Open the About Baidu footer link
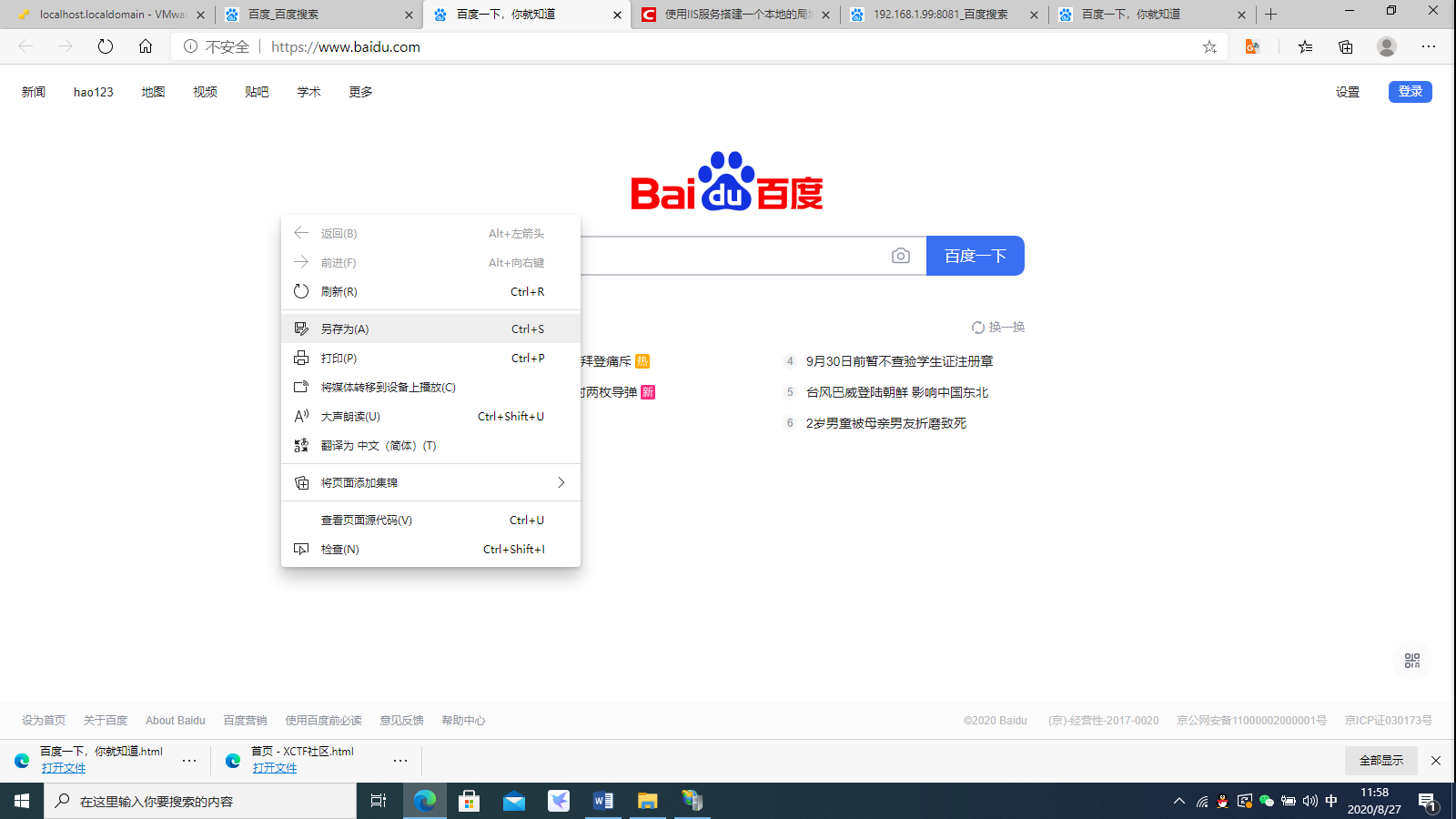Viewport: 1456px width, 819px height. pos(176,721)
